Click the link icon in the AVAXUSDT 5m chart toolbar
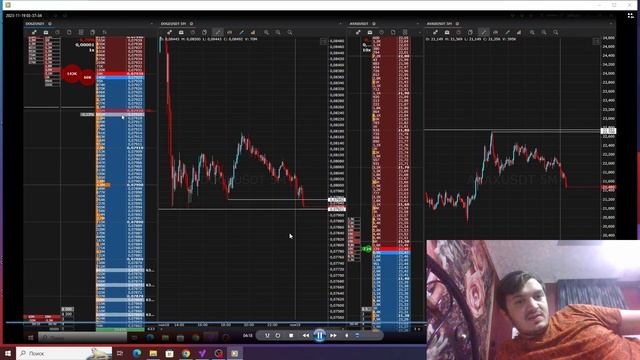Viewport: 640px width, 360px height. coord(435,32)
